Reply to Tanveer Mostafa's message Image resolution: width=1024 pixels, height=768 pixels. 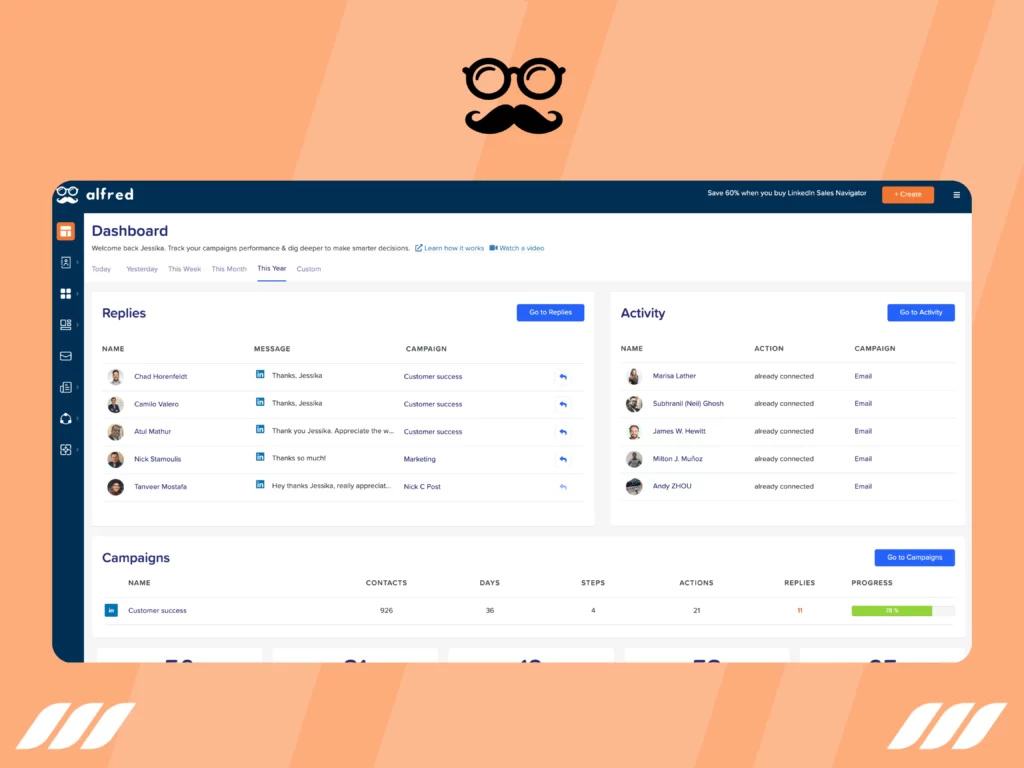[563, 487]
